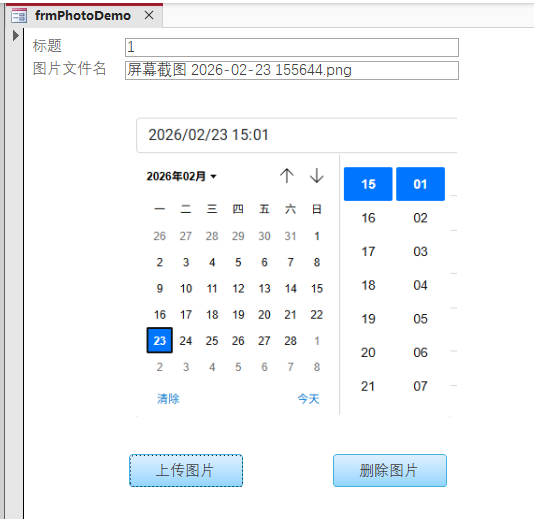The image size is (534, 519).
Task: Pick day 28 in the last February row
Action: (290, 341)
